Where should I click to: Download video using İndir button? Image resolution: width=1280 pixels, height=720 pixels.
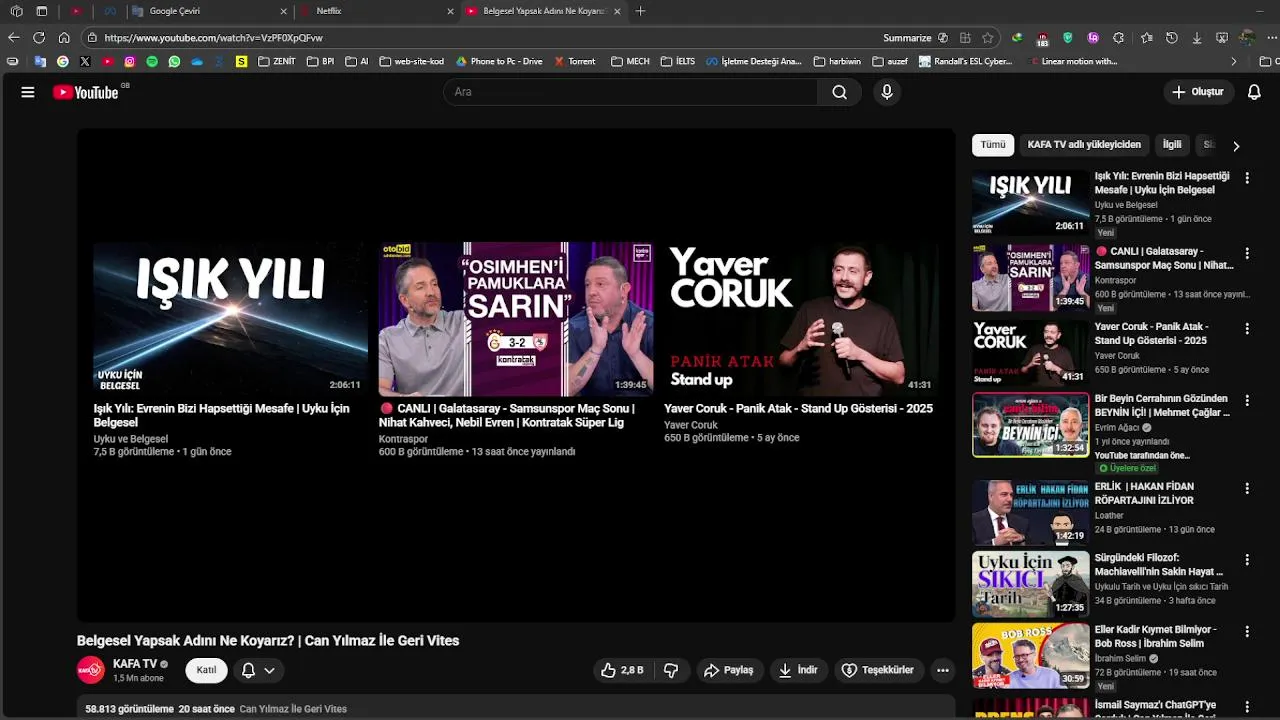pyautogui.click(x=798, y=670)
